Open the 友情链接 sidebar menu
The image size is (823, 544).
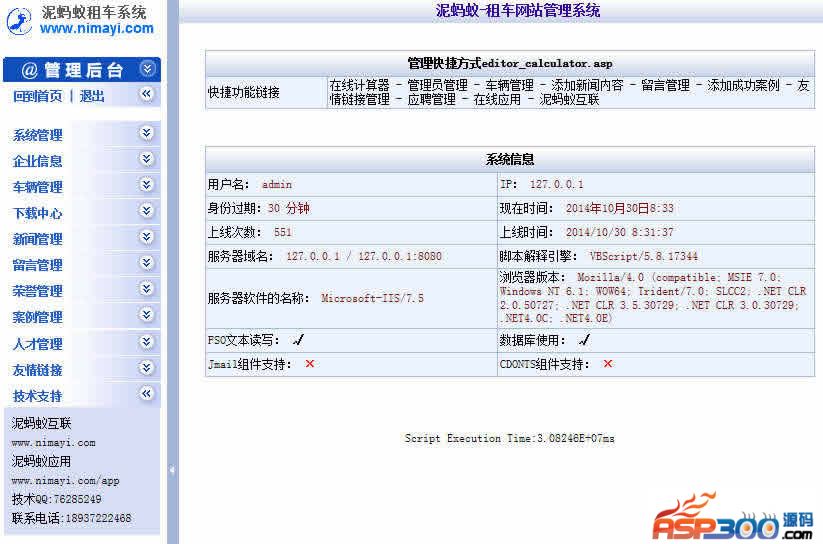37,370
